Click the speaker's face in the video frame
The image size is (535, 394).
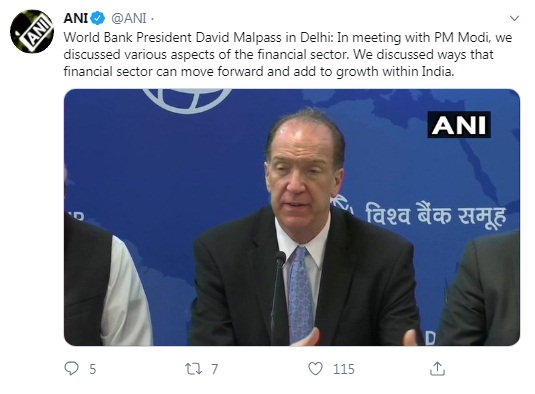[x=301, y=179]
